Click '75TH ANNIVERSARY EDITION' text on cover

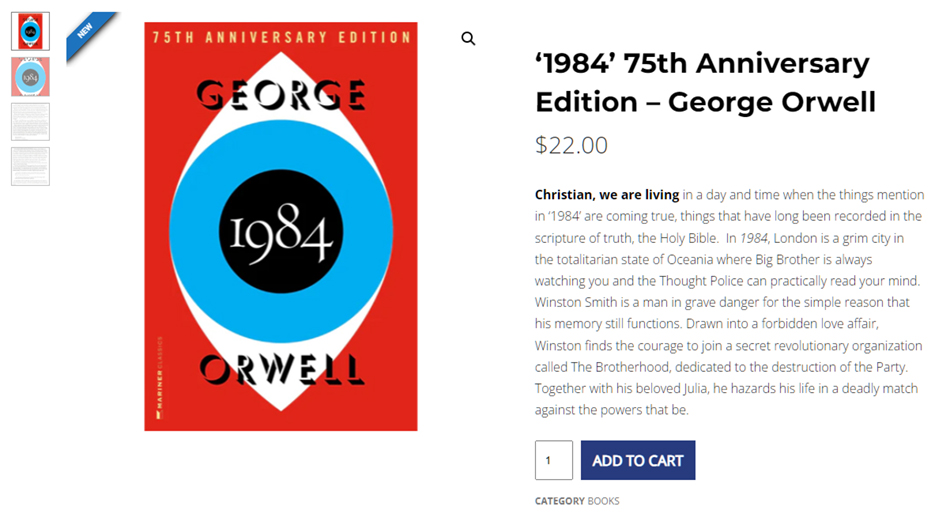(x=281, y=37)
